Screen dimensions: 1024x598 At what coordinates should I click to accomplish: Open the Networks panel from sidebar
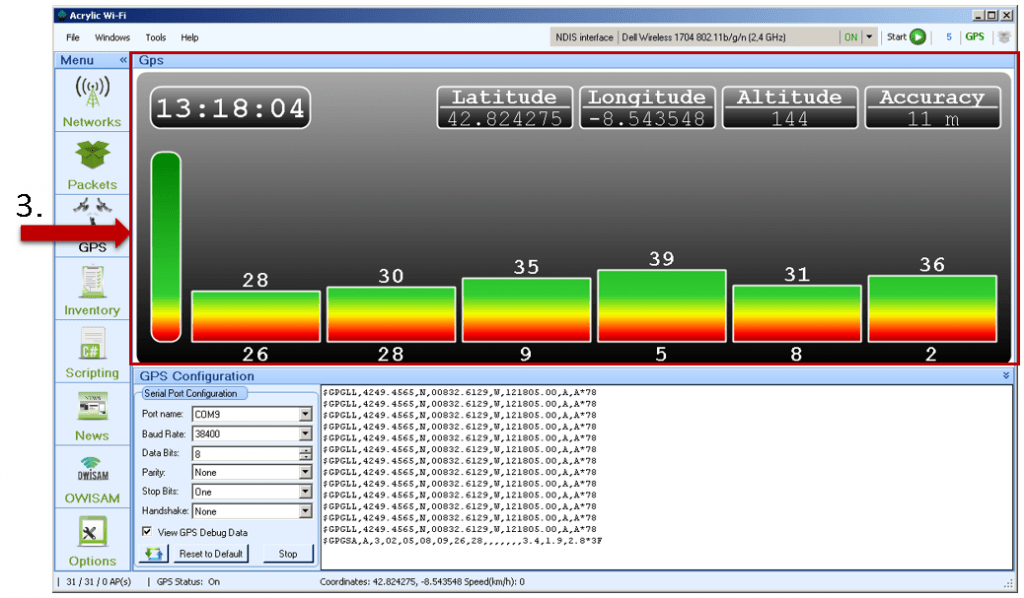(92, 101)
